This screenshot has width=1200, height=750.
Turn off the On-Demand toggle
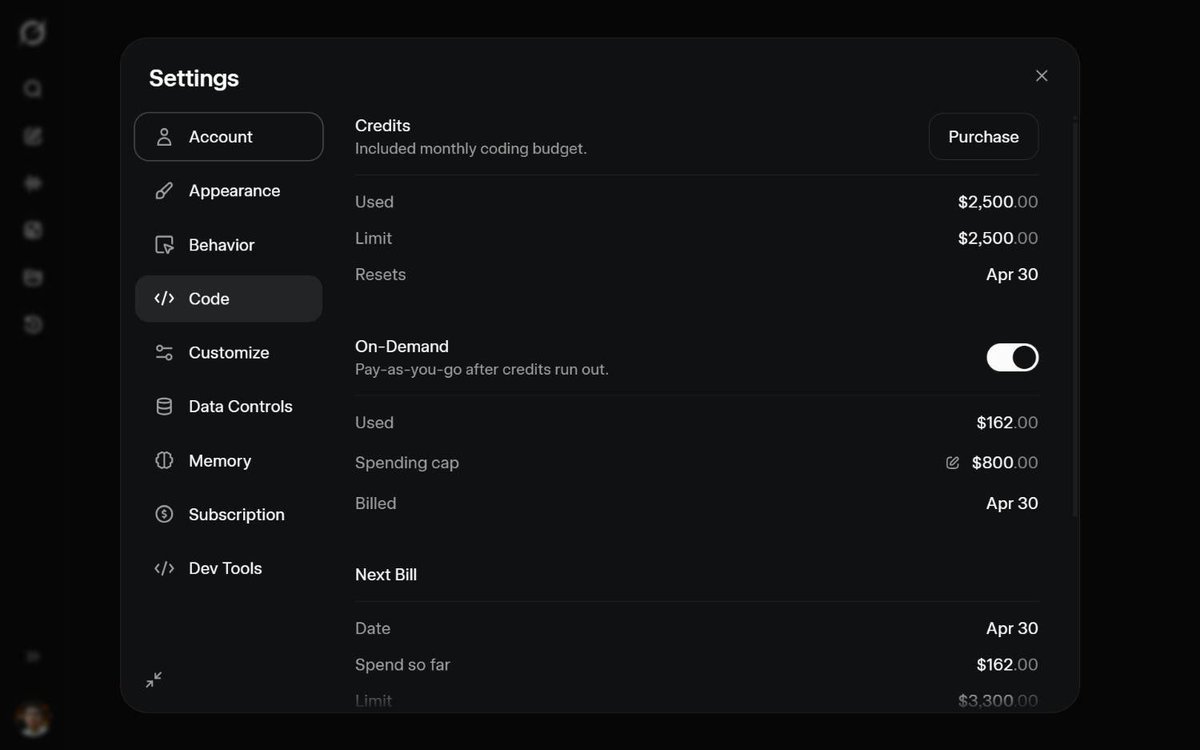tap(1012, 357)
